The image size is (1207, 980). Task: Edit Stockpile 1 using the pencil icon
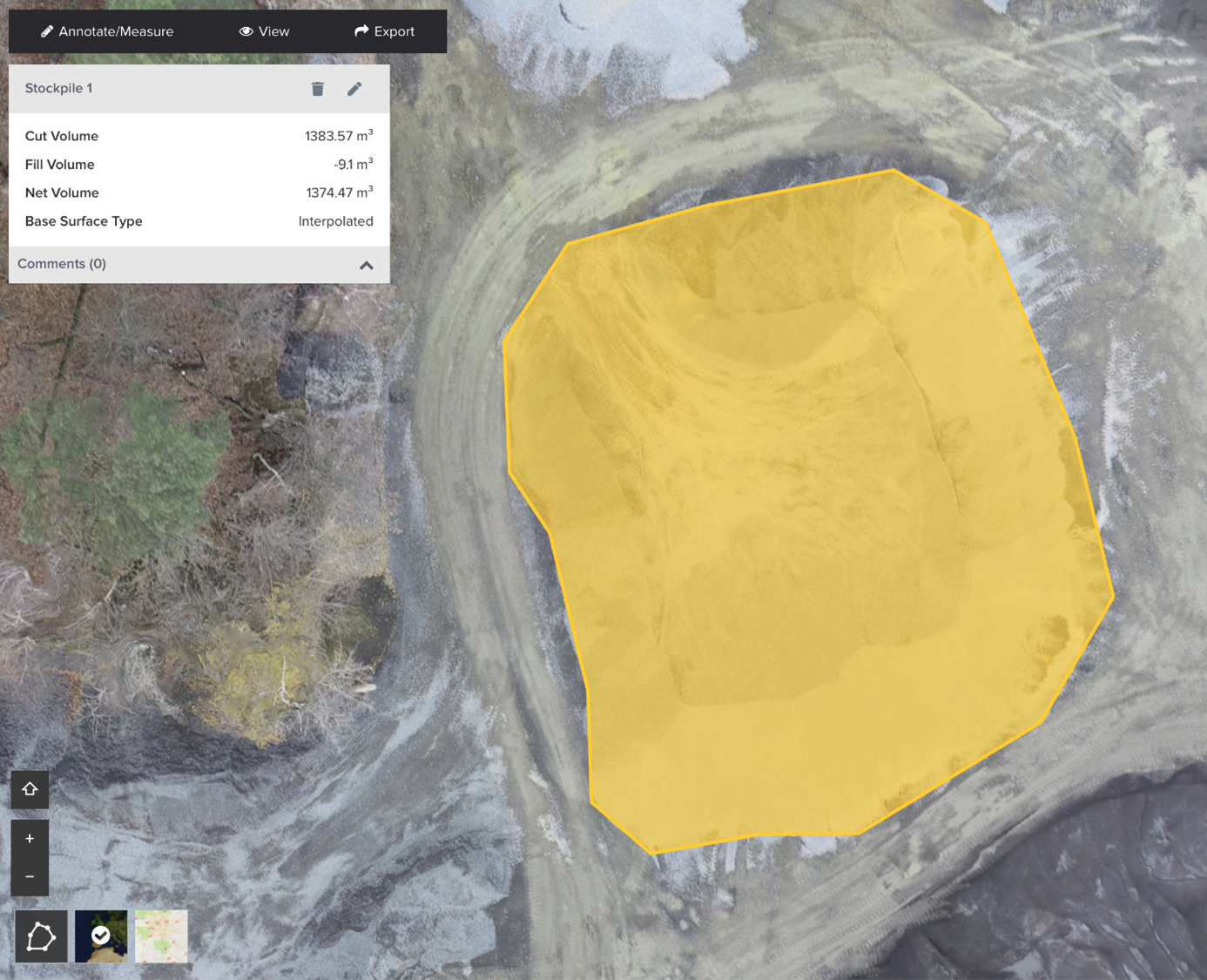(x=354, y=89)
